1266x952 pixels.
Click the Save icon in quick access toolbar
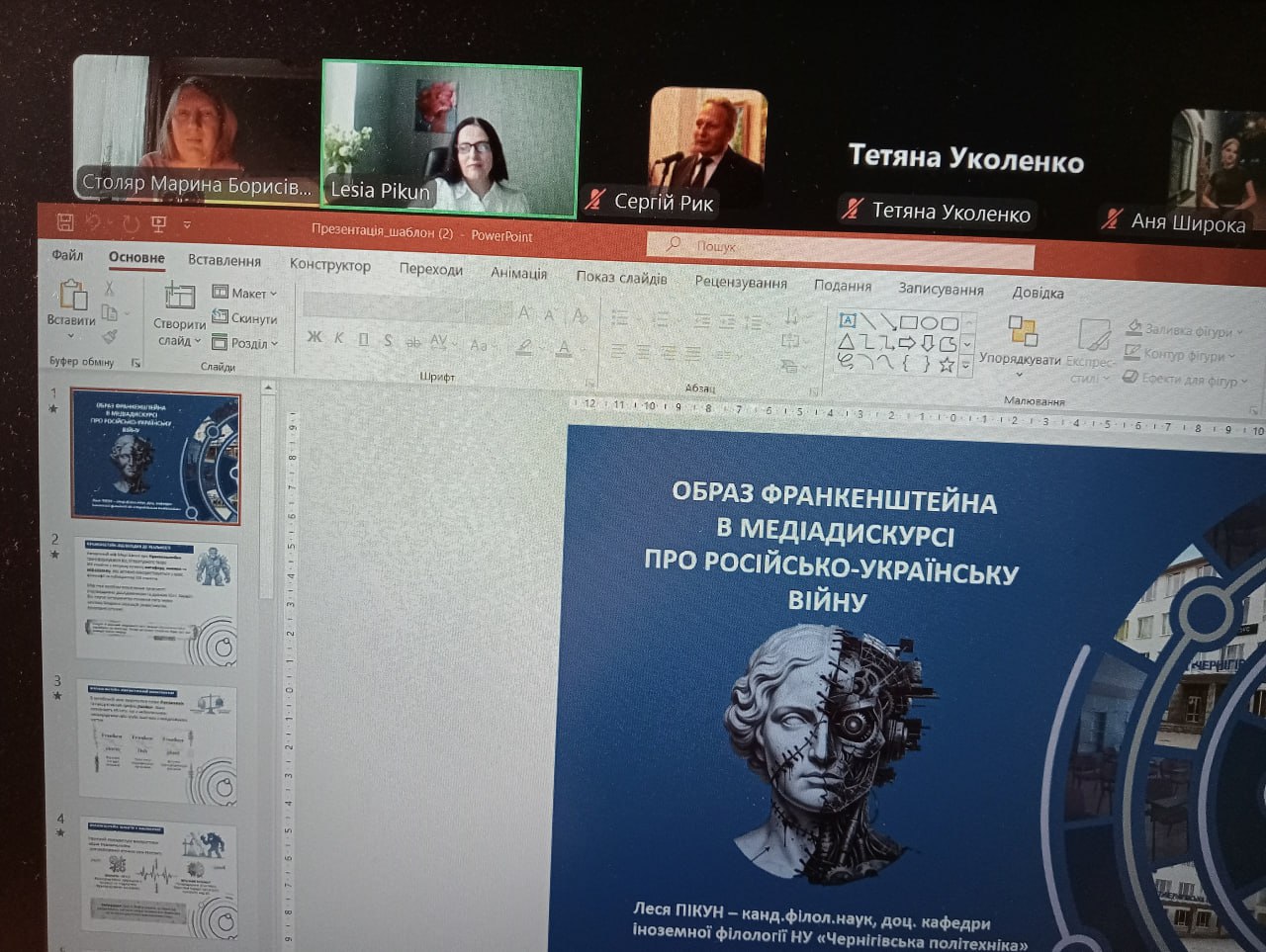point(65,221)
